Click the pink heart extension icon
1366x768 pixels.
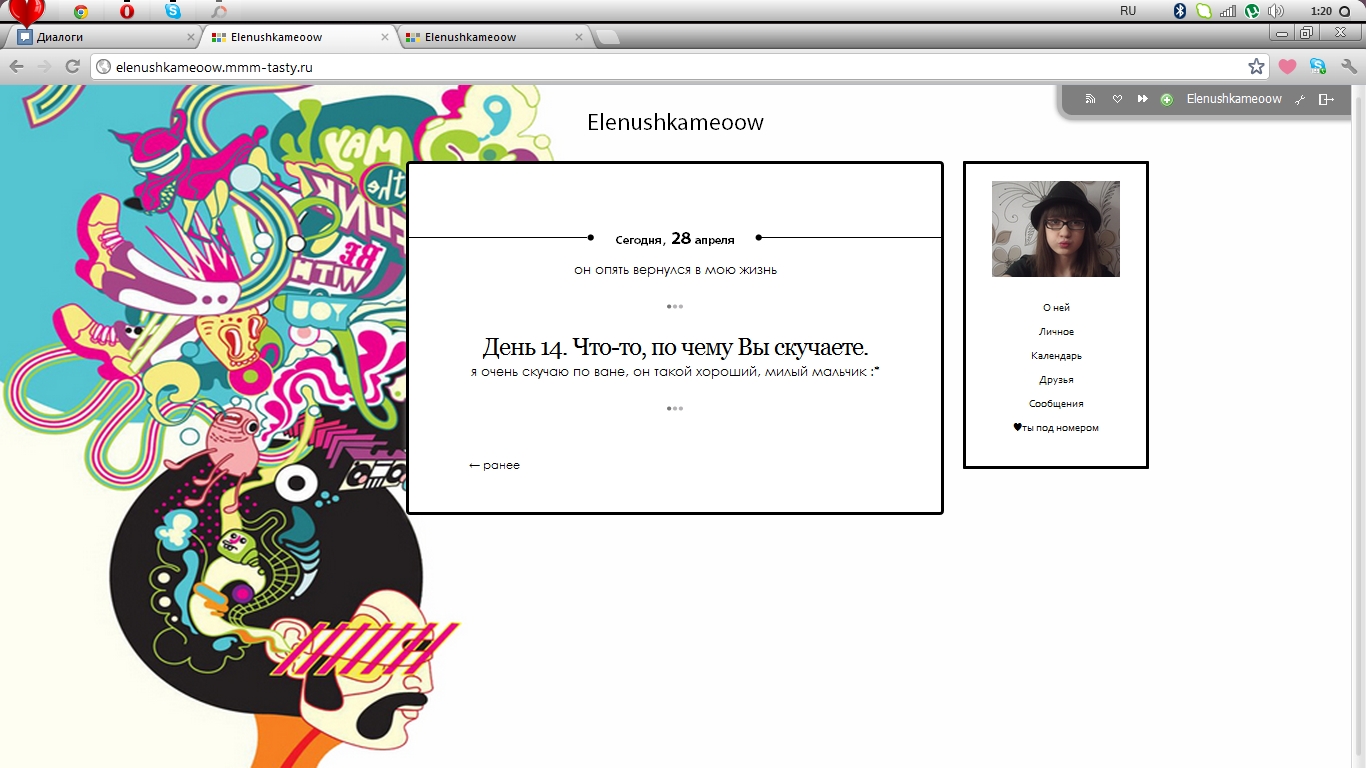tap(1287, 67)
